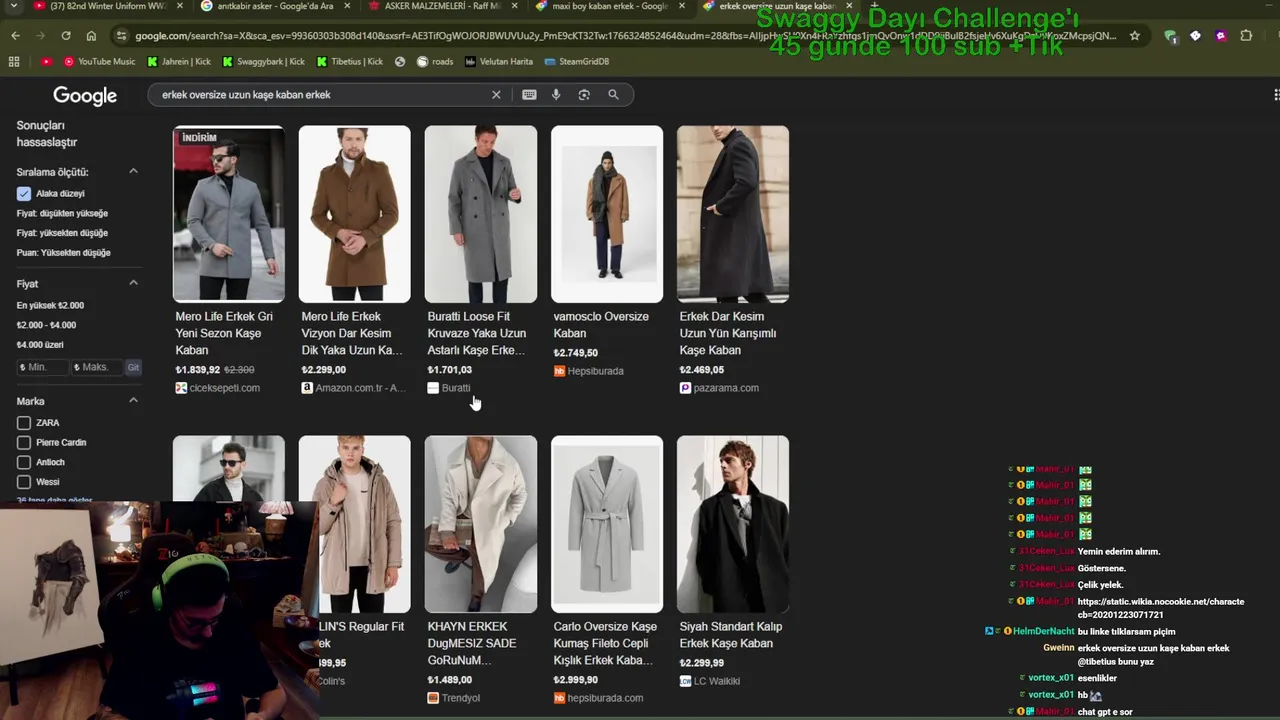Open Velutan Harita bookmark

[498, 61]
